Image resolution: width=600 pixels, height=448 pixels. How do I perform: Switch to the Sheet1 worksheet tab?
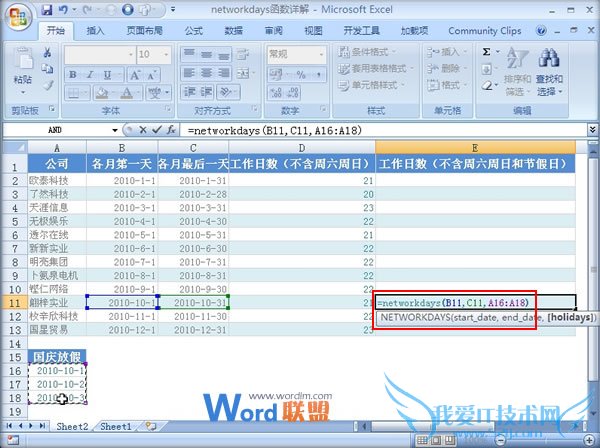click(116, 426)
